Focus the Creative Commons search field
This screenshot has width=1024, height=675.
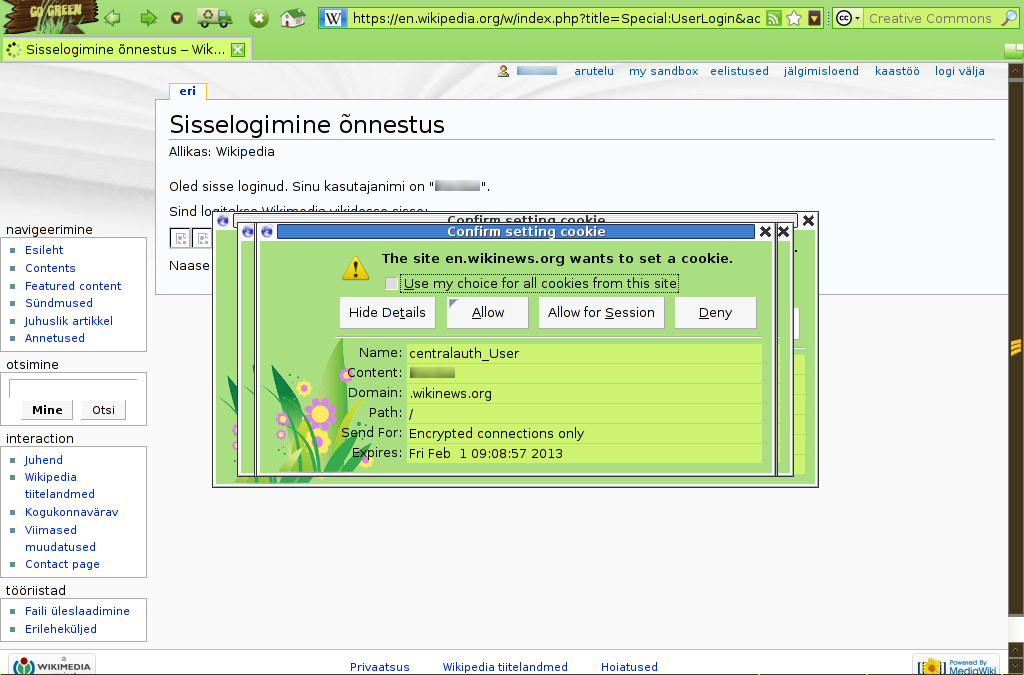coord(930,18)
